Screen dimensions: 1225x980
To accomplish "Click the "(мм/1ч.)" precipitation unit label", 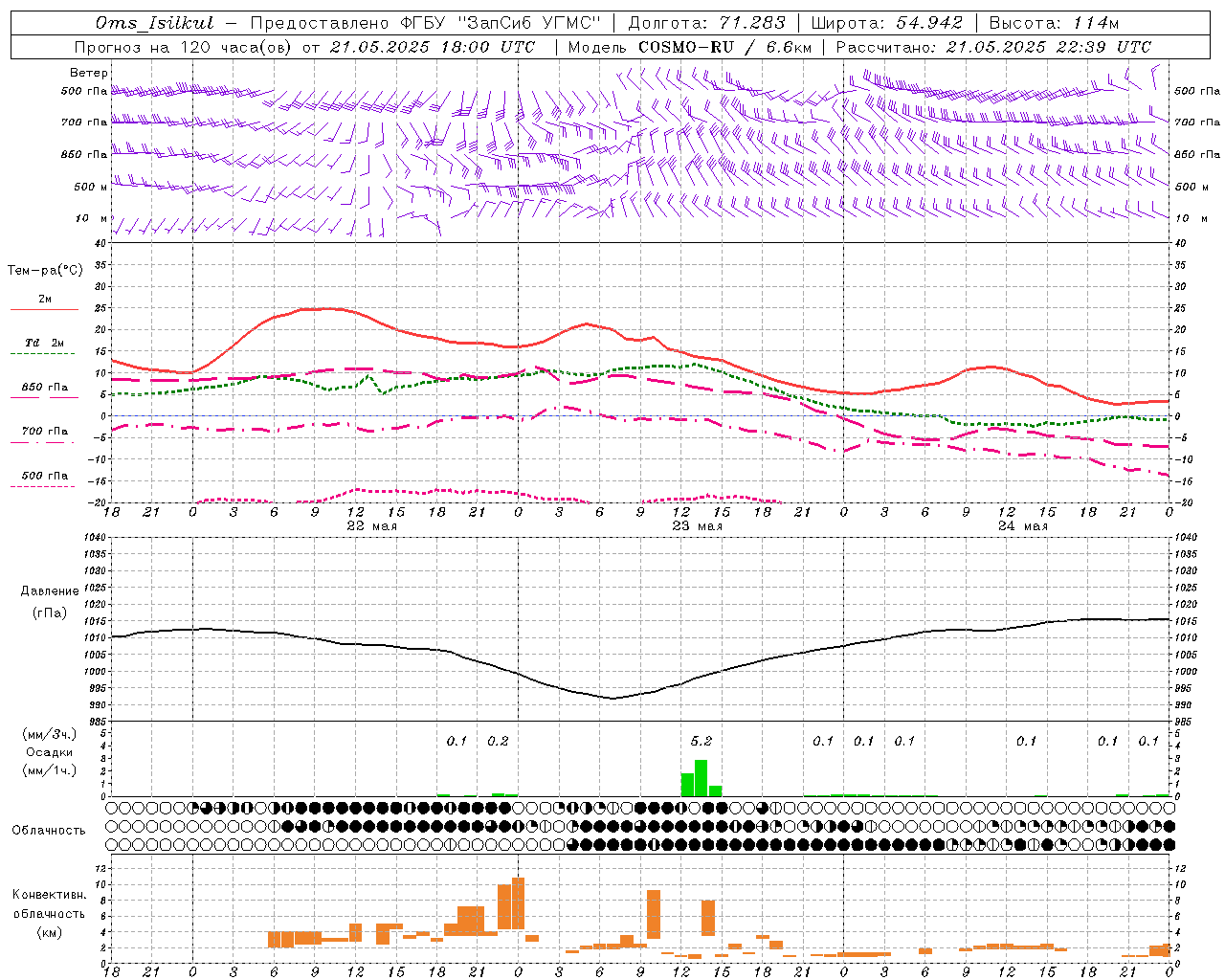I will [x=50, y=770].
